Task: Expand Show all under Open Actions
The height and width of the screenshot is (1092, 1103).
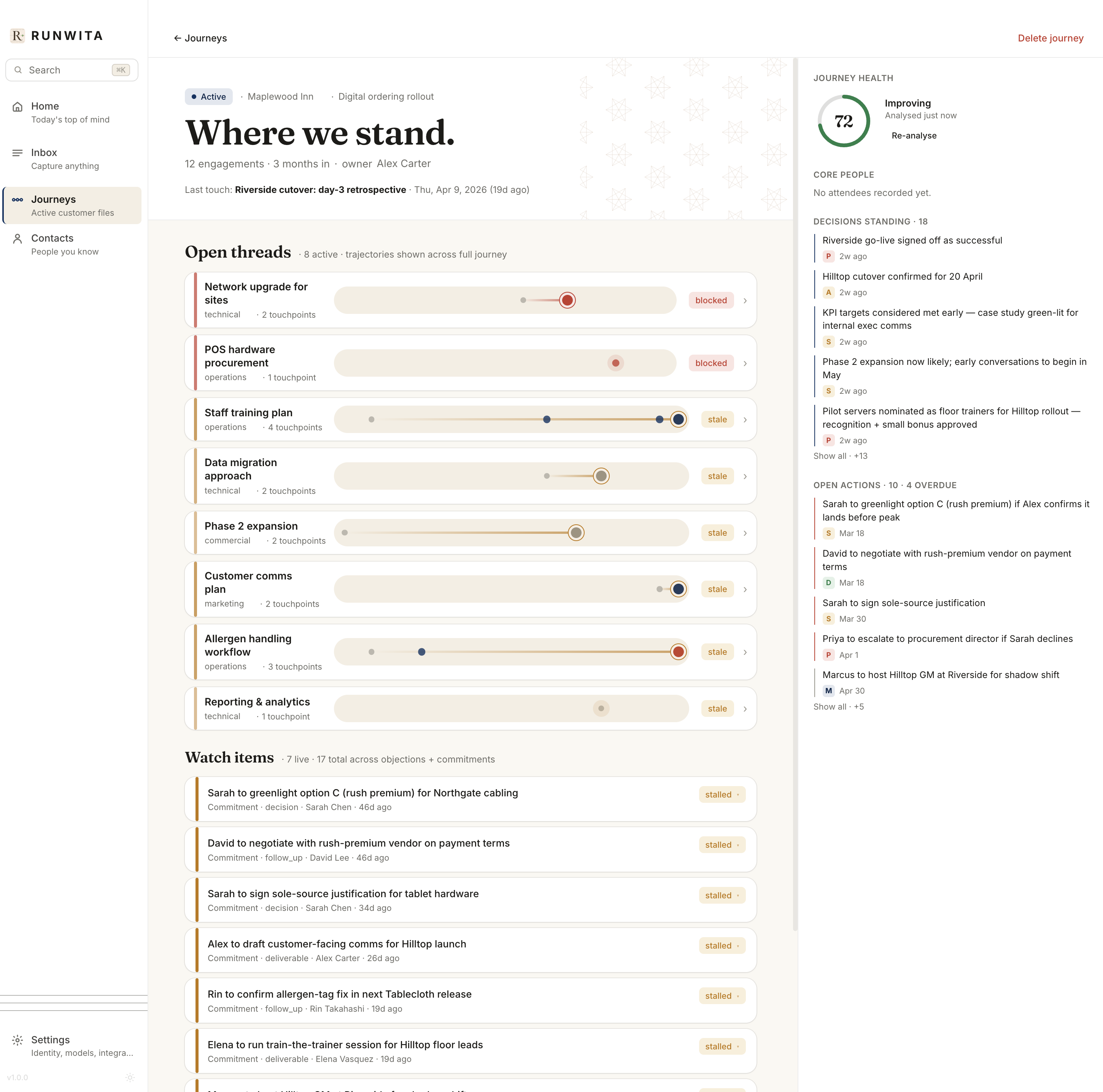Action: coord(838,707)
